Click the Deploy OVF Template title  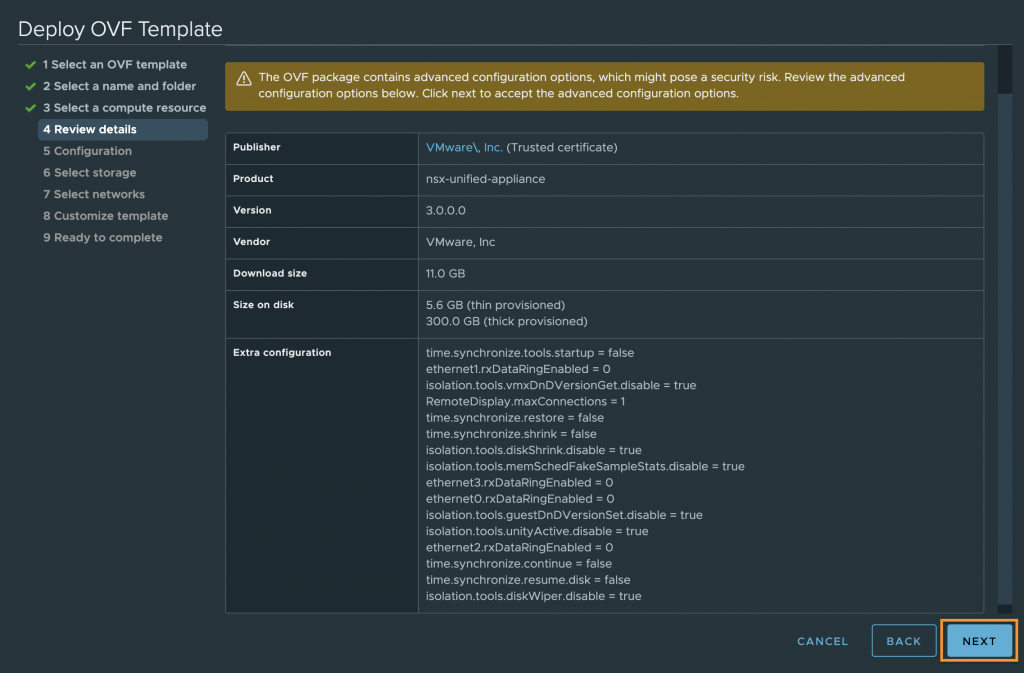point(120,29)
